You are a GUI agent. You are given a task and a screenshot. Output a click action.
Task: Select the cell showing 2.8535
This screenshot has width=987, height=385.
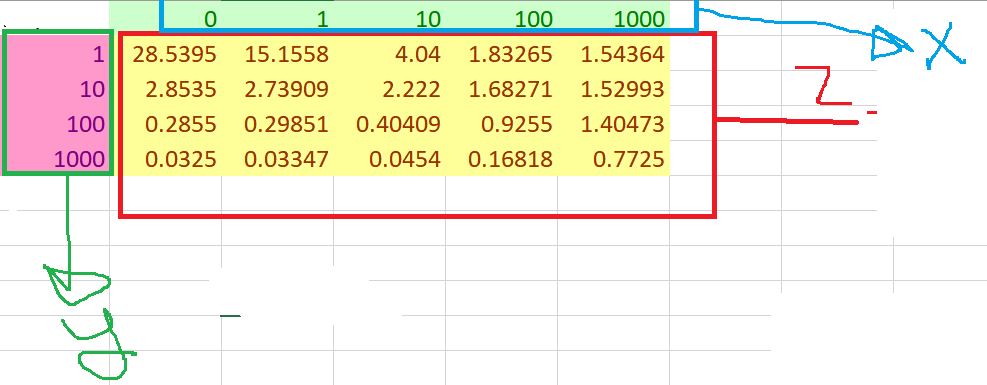[166, 89]
